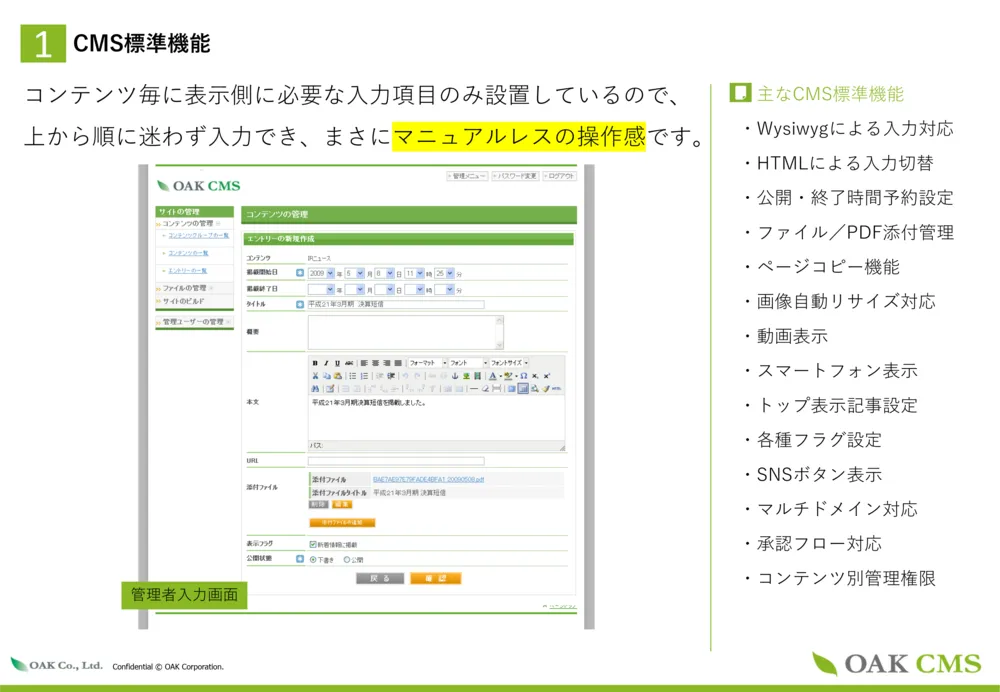This screenshot has width=1000, height=692.
Task: Open the start year 2009 dropdown
Action: [x=323, y=272]
